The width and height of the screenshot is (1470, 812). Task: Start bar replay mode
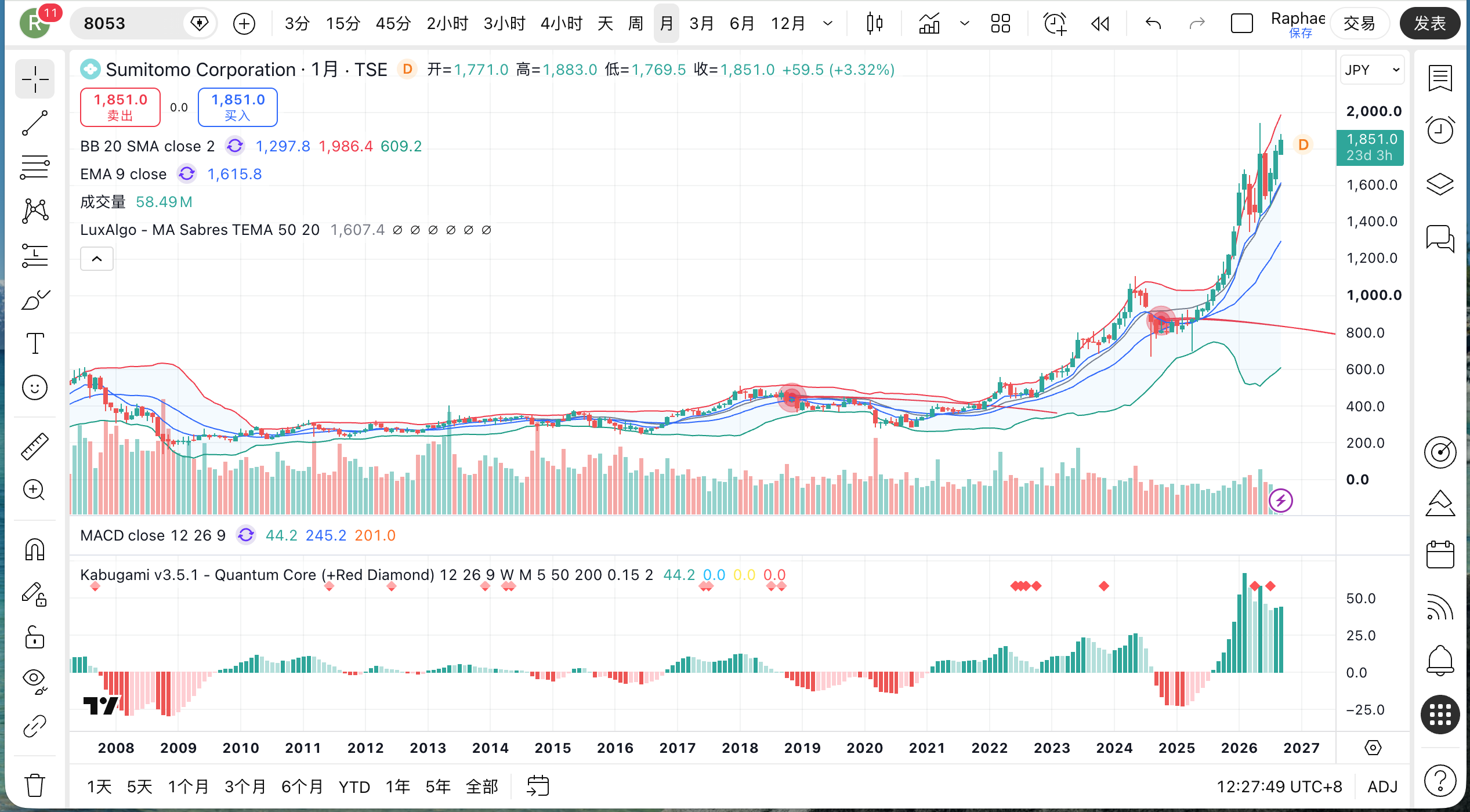coord(1100,24)
